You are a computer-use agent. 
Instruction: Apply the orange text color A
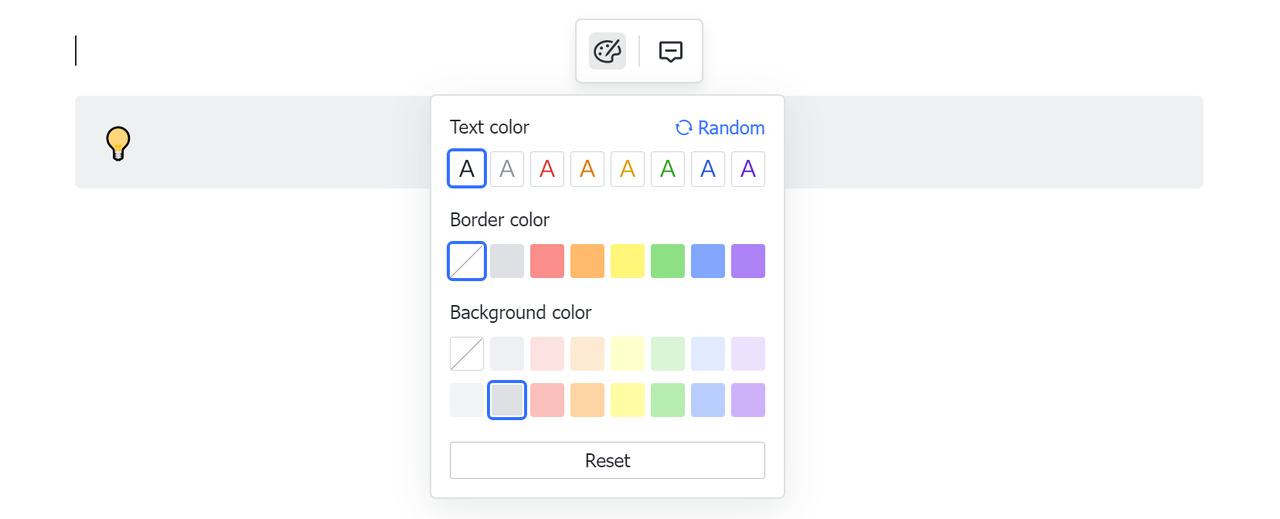pyautogui.click(x=587, y=169)
